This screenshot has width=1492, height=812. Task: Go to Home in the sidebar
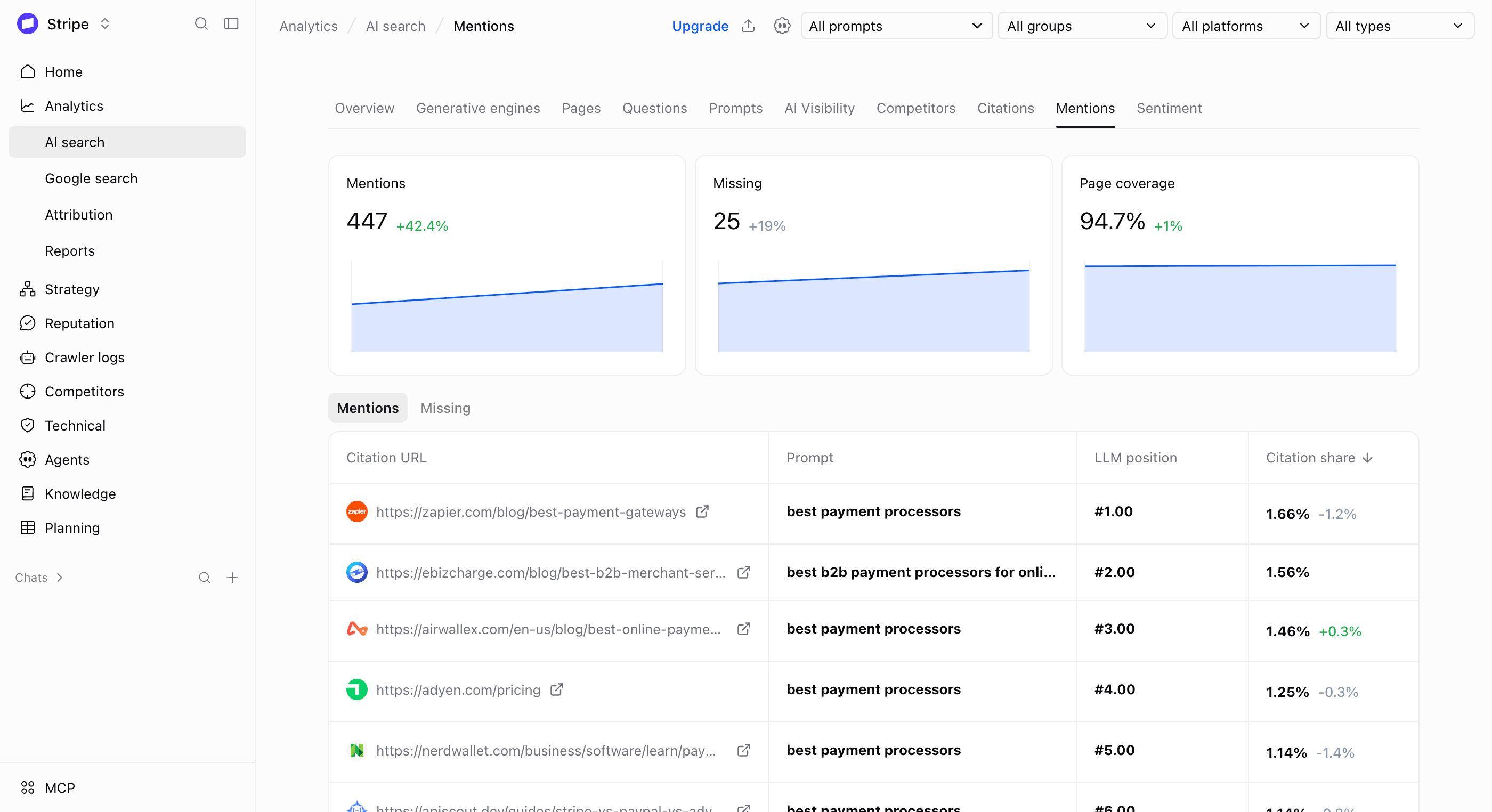pyautogui.click(x=127, y=72)
